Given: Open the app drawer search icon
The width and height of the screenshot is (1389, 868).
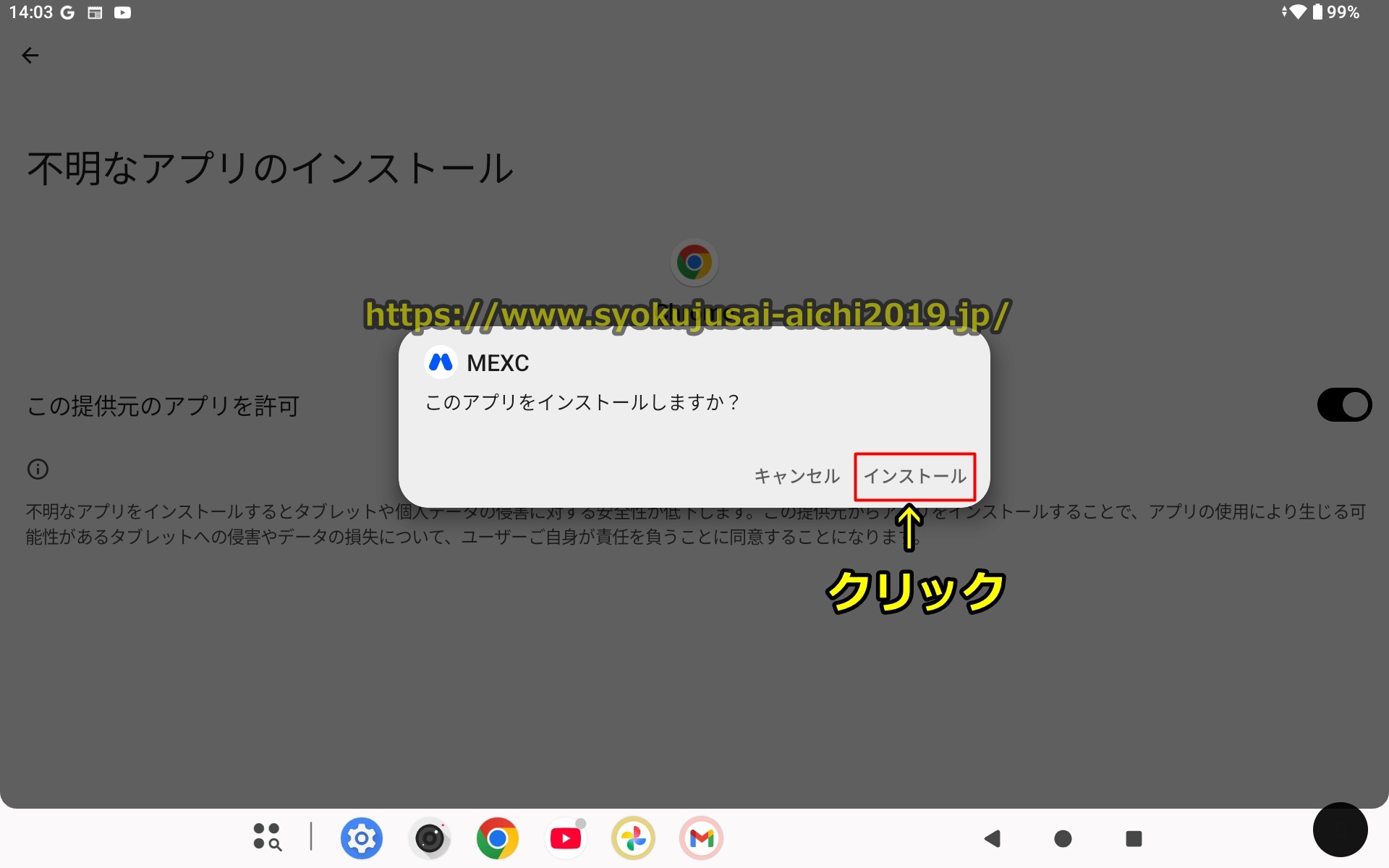Looking at the screenshot, I should (x=267, y=837).
